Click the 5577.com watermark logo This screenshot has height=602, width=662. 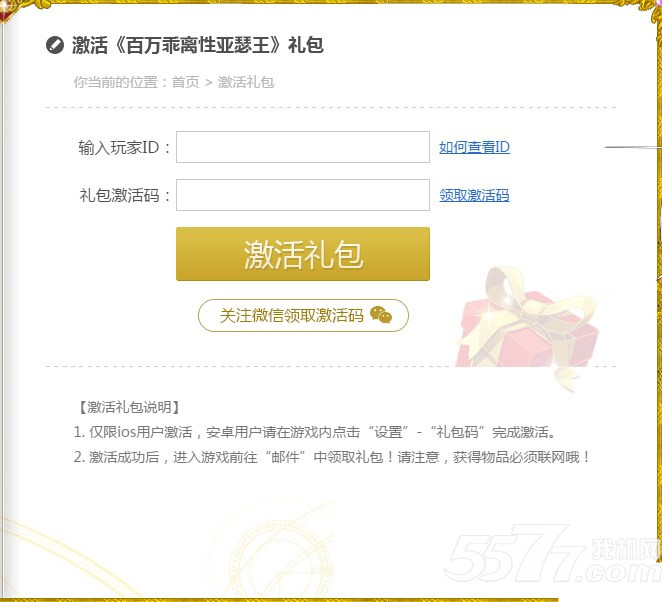click(553, 553)
